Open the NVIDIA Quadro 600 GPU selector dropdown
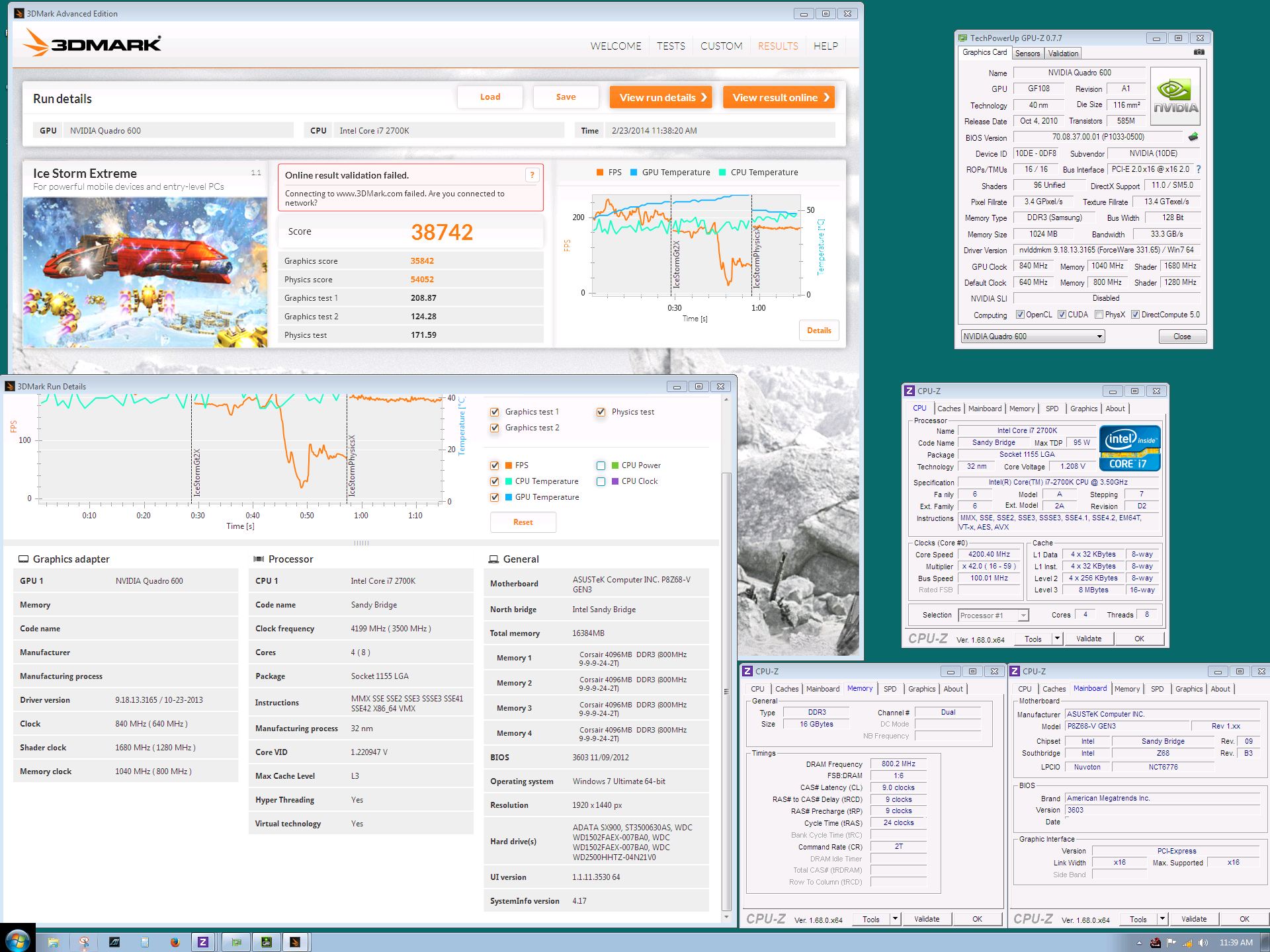1270x952 pixels. pos(1033,337)
